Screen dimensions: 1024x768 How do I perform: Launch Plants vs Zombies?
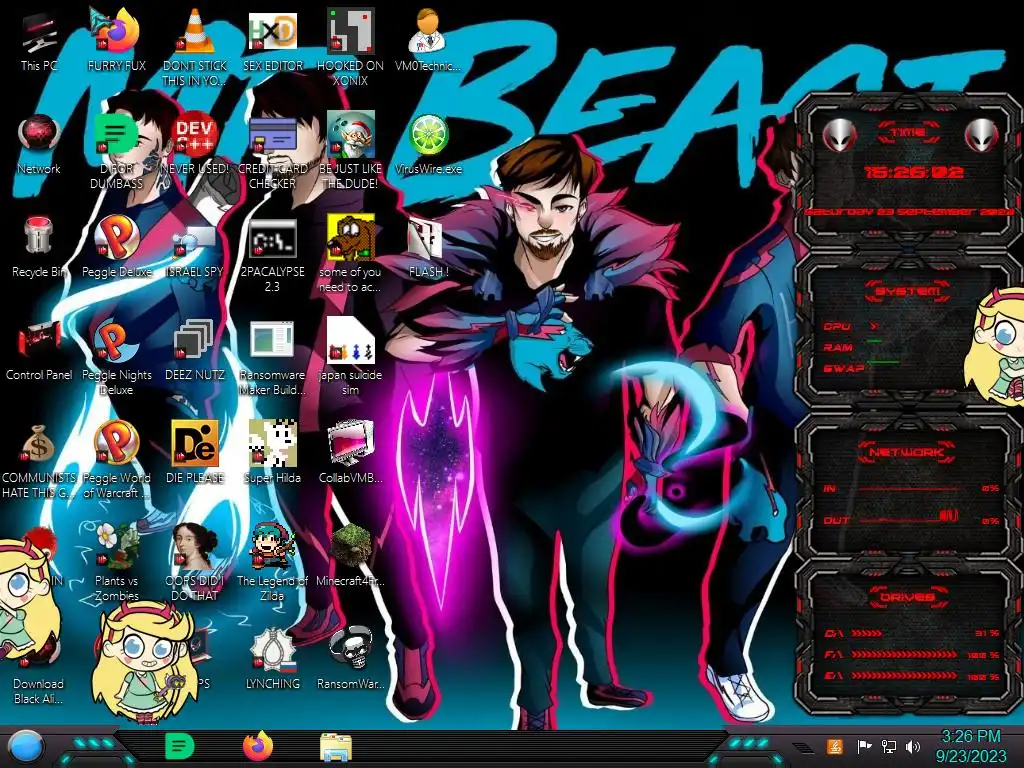[117, 563]
